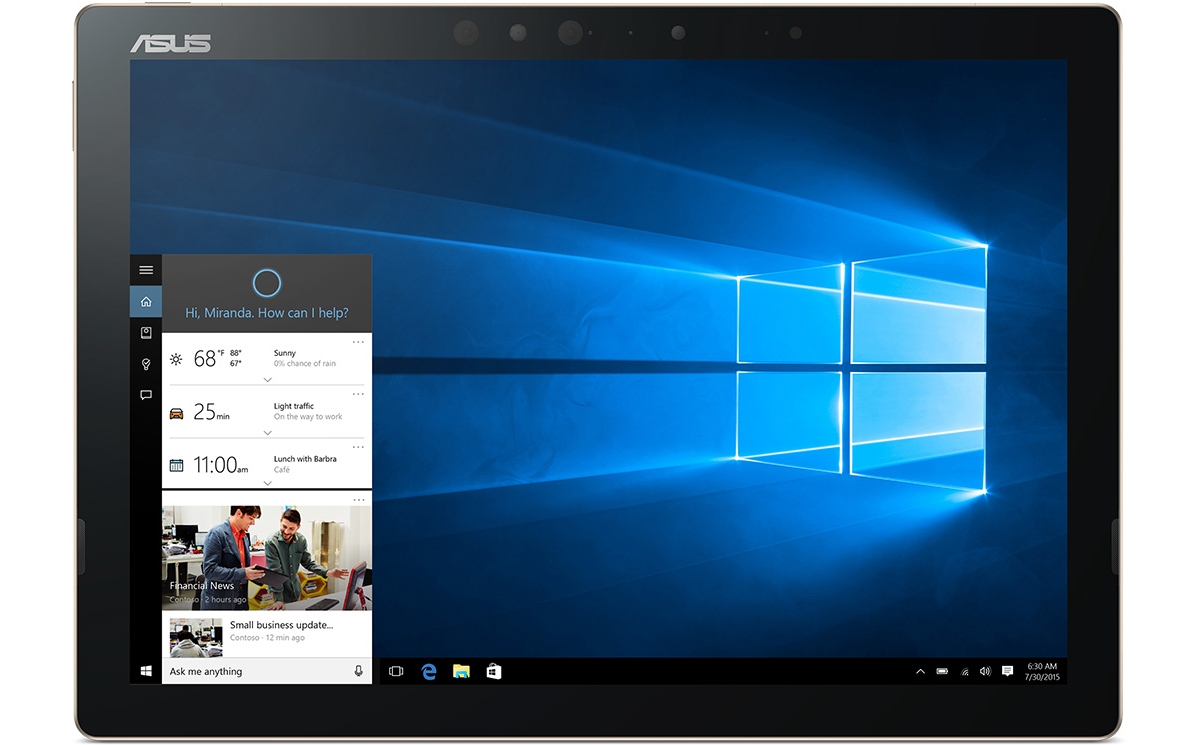This screenshot has height=745, width=1200.
Task: Expand the weather card chevron
Action: tap(267, 380)
